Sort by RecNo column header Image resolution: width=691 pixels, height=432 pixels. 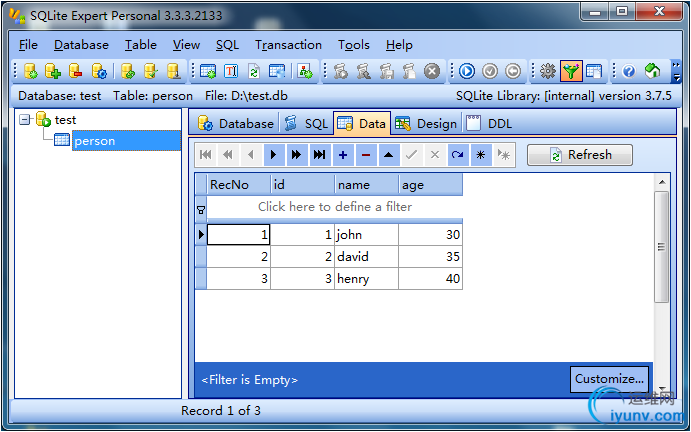point(238,185)
